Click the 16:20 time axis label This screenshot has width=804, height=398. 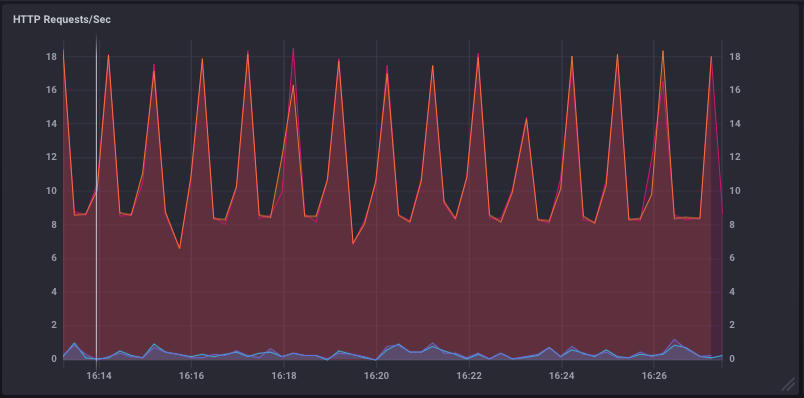[376, 376]
